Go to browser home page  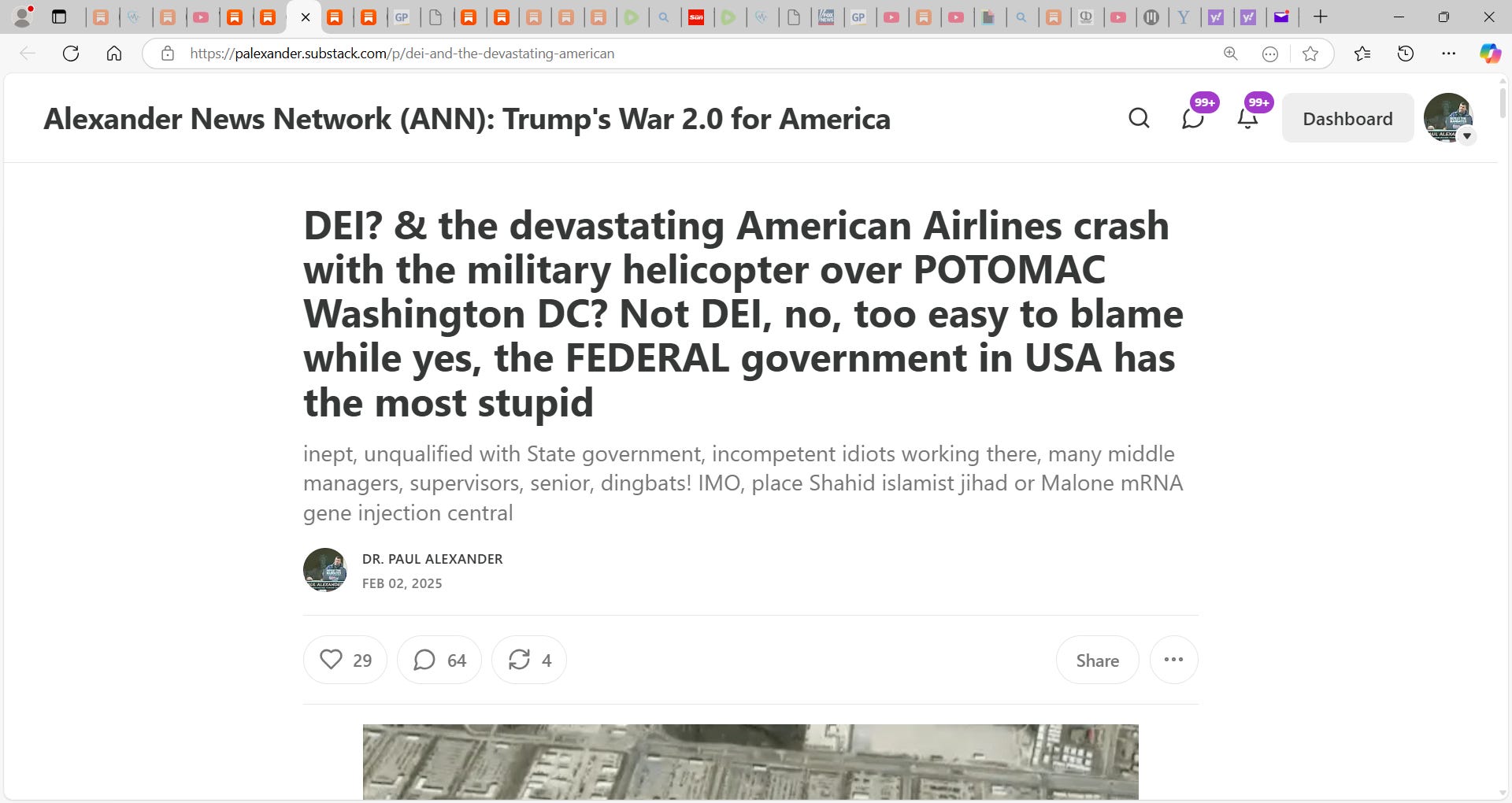click(x=114, y=54)
